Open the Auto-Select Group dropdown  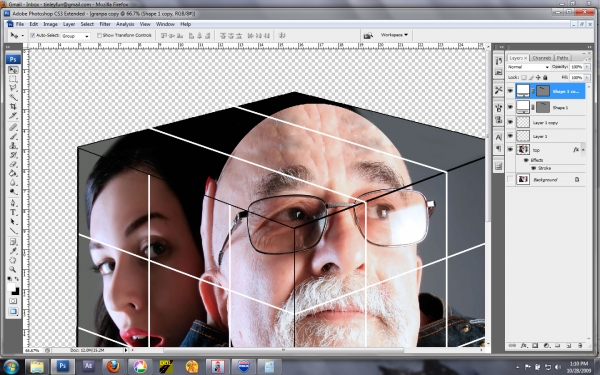click(75, 36)
